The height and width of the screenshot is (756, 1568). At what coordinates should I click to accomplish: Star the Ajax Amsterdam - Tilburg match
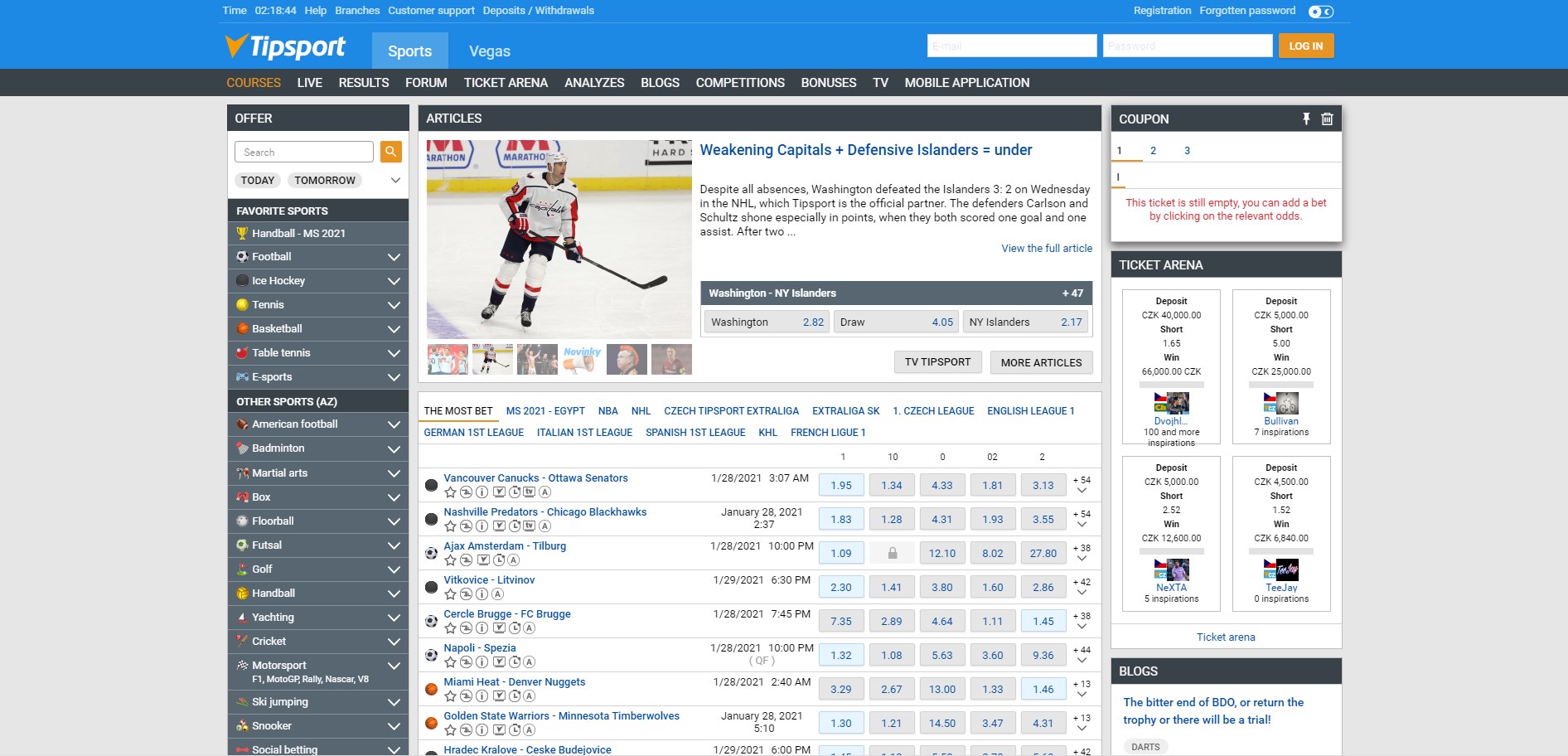coord(450,560)
